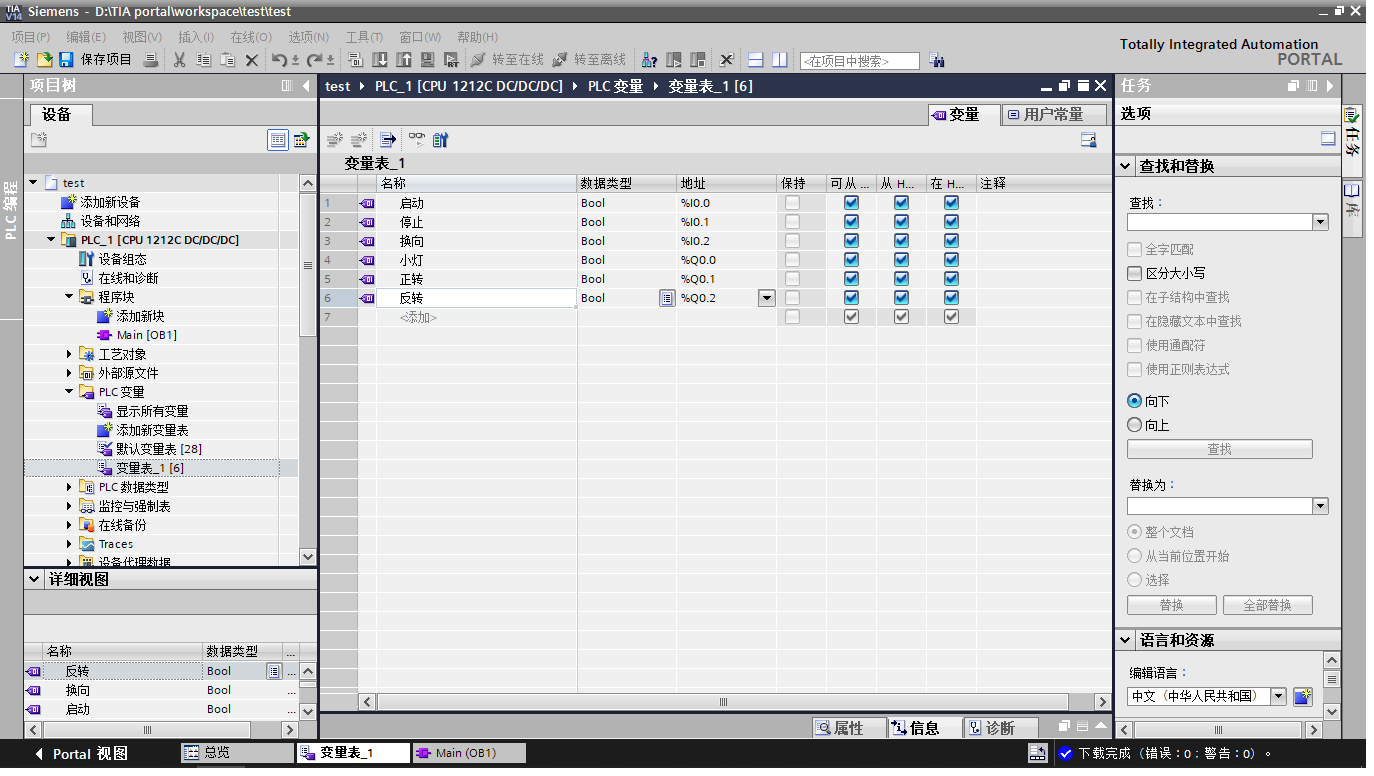Click the Upload from device icon
The height and width of the screenshot is (776, 1374).
pos(404,60)
